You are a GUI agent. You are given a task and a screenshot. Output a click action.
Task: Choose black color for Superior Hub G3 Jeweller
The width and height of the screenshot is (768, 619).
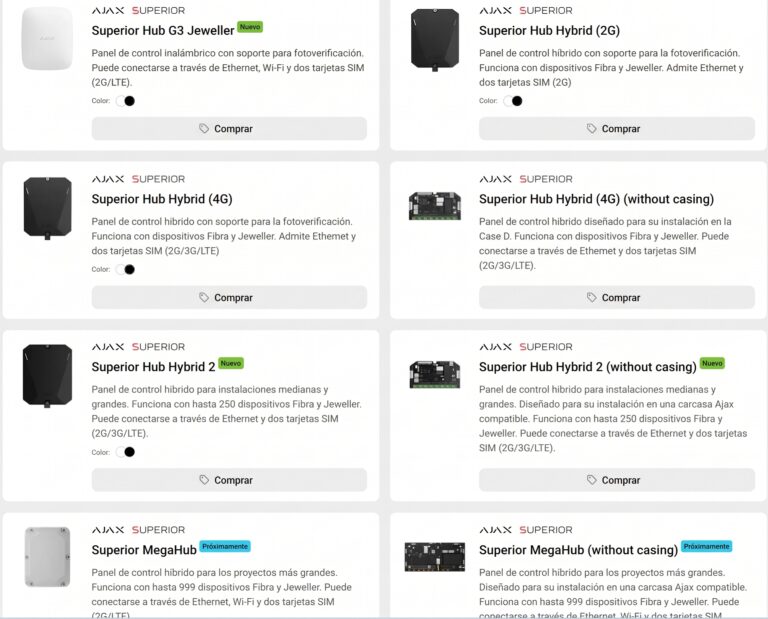click(x=130, y=101)
